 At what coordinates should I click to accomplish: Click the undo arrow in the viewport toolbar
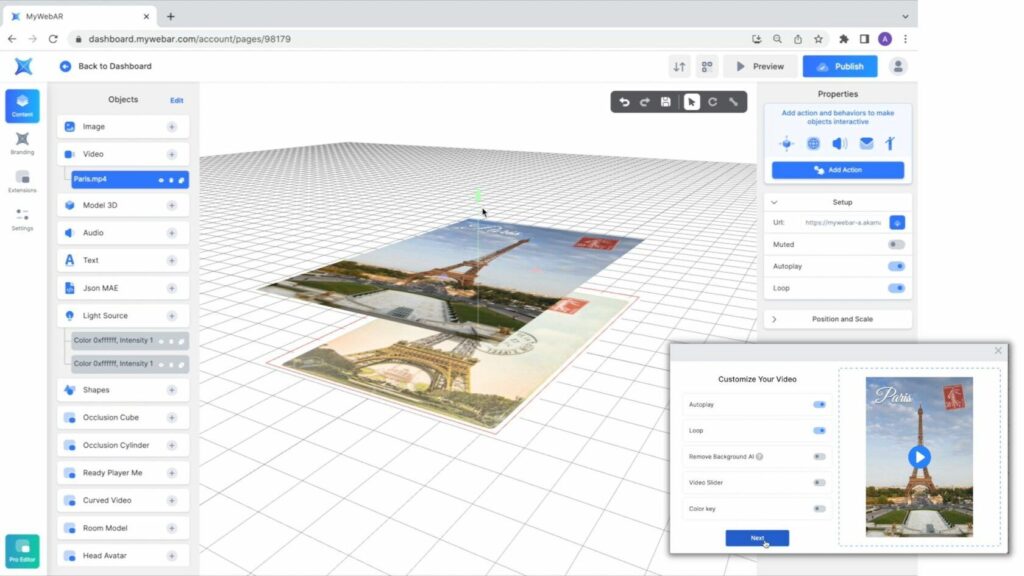coord(625,102)
